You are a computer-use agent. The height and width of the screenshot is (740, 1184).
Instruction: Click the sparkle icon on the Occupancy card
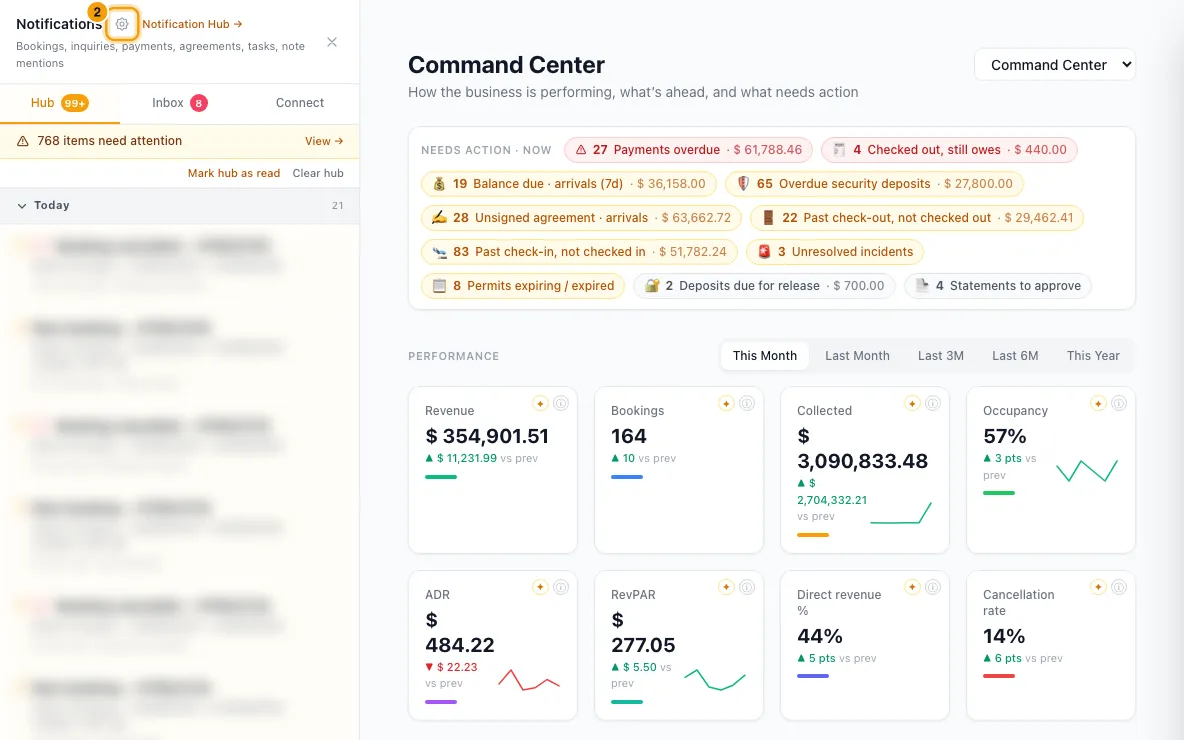[x=1098, y=403]
